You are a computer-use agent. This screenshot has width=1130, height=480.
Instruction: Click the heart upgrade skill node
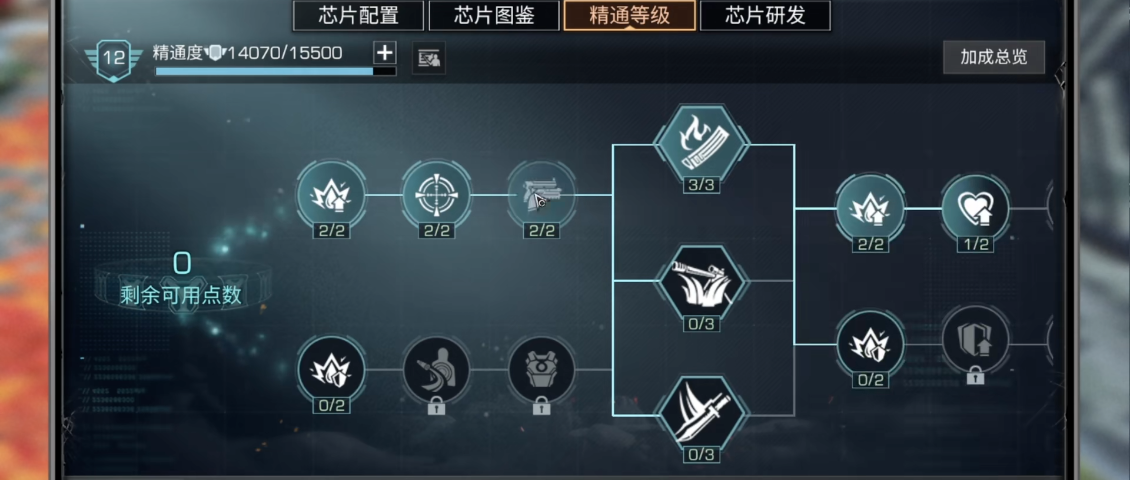975,208
